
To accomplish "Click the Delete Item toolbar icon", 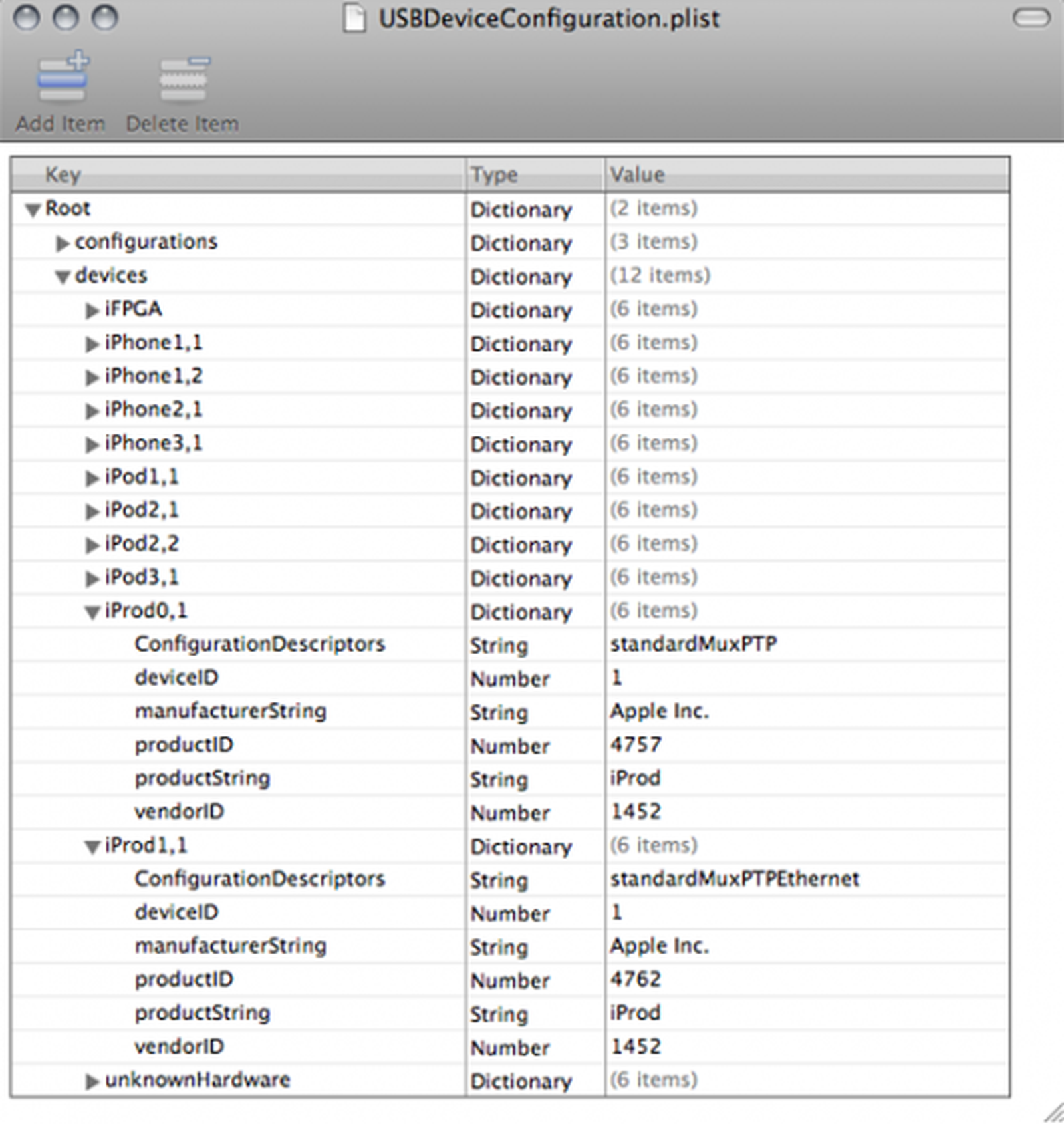I will tap(183, 78).
